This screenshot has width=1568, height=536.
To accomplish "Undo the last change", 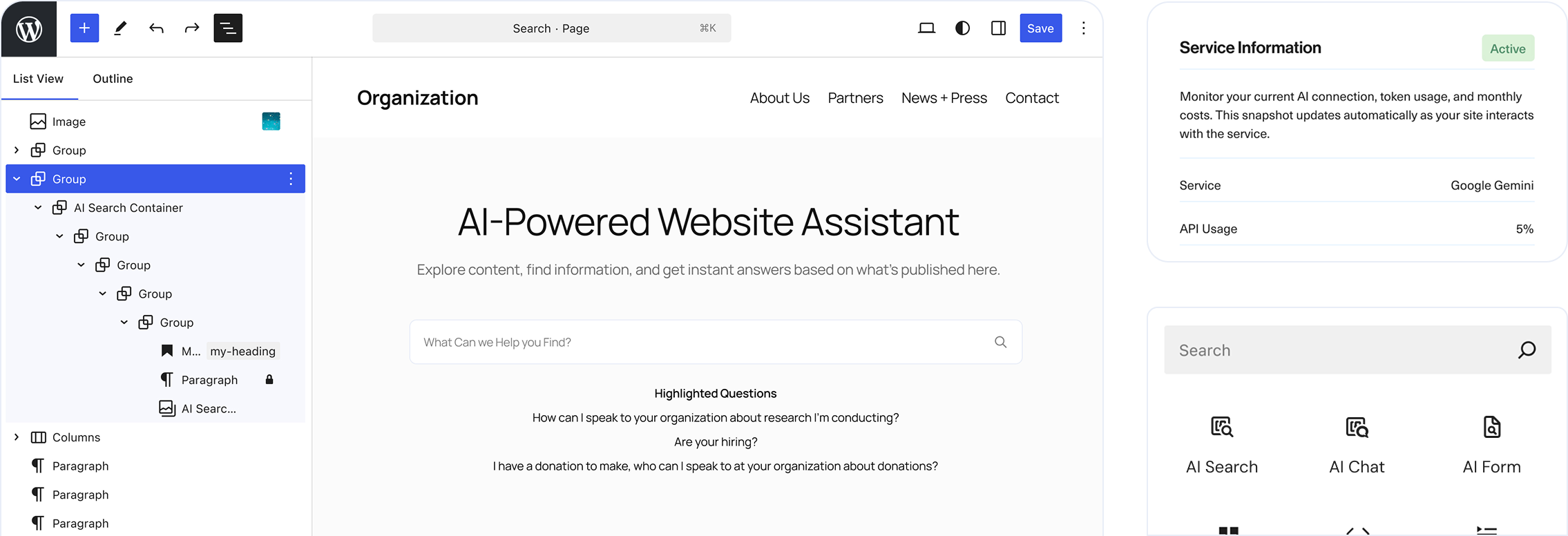I will pos(157,28).
